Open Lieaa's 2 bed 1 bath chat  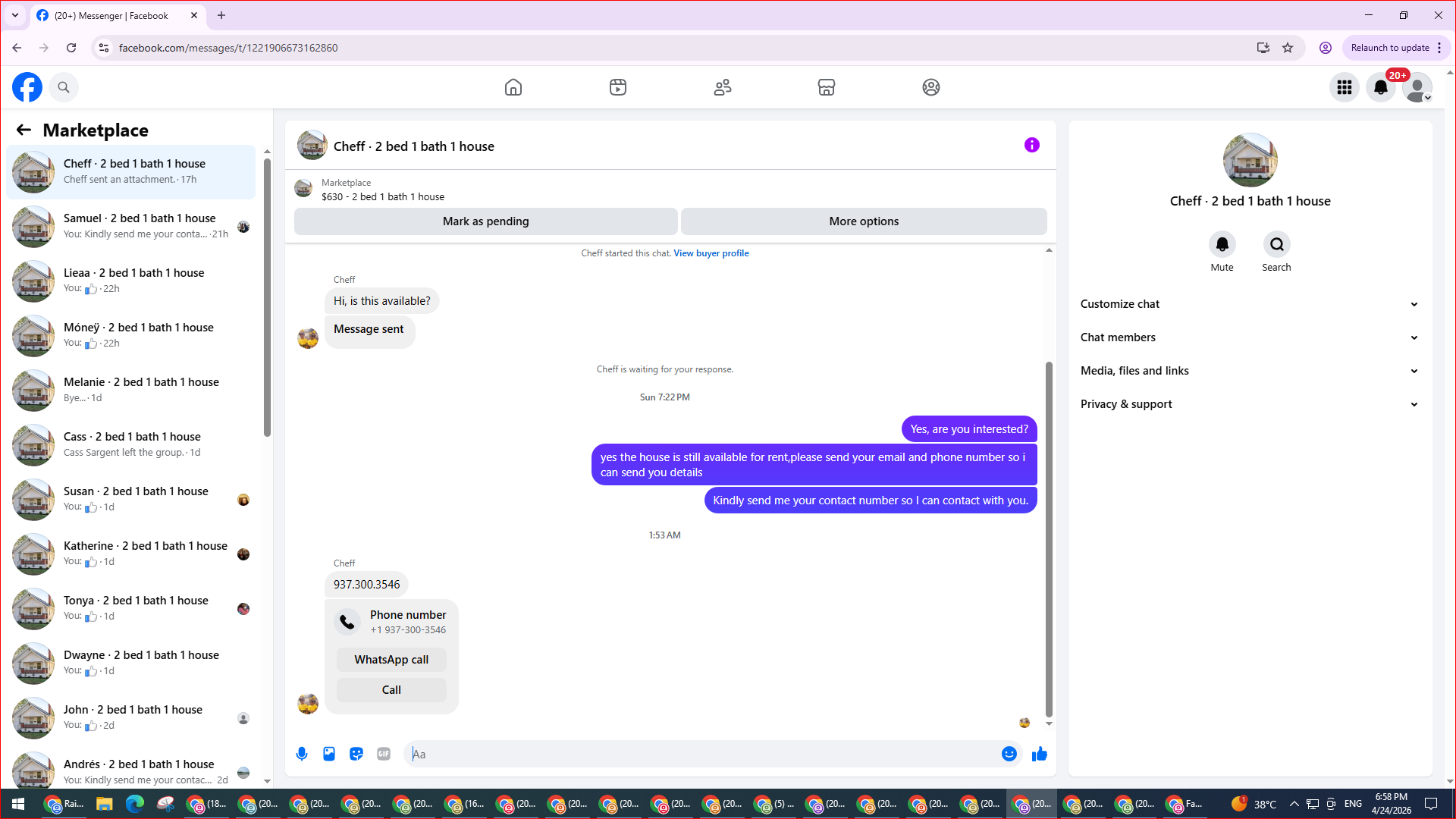(x=131, y=281)
